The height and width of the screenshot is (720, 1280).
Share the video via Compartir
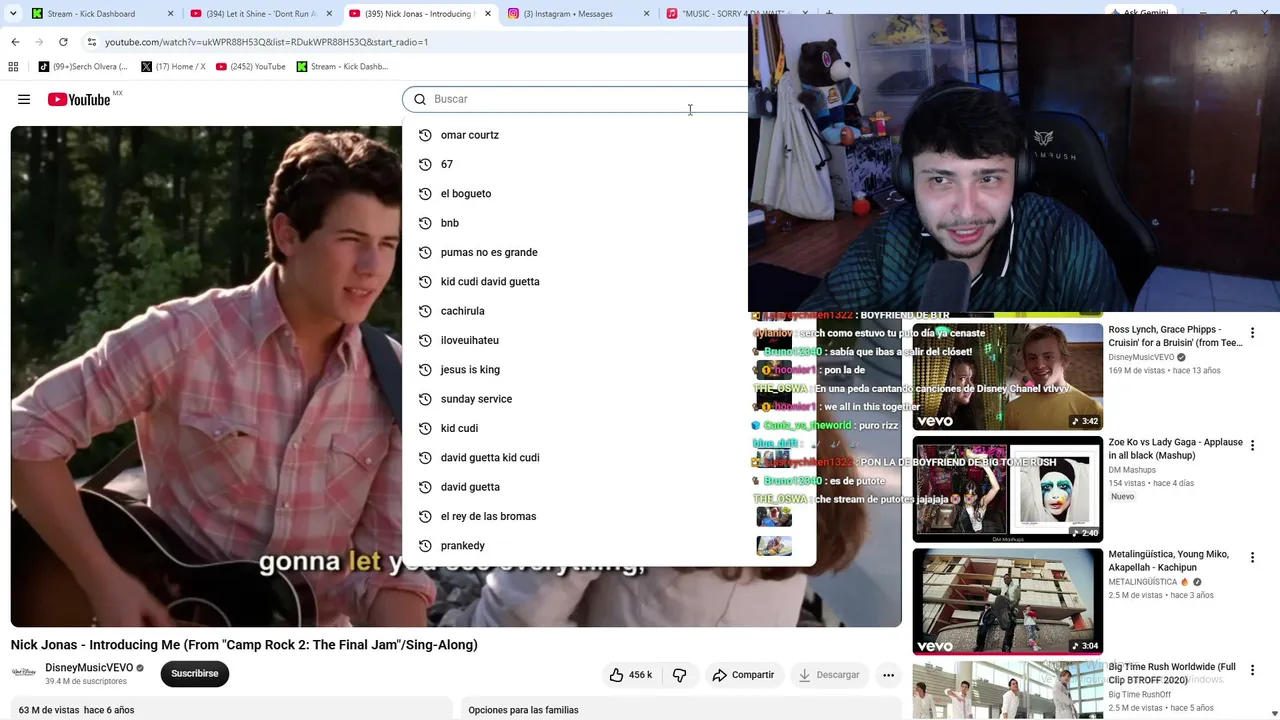tap(743, 675)
